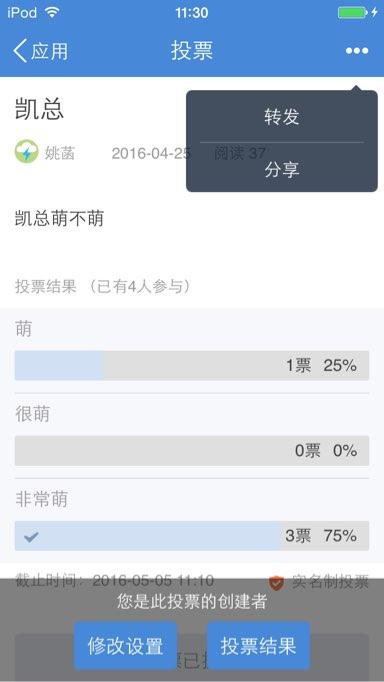Tap the 修改设置 button
This screenshot has width=384, height=682.
coord(125,646)
